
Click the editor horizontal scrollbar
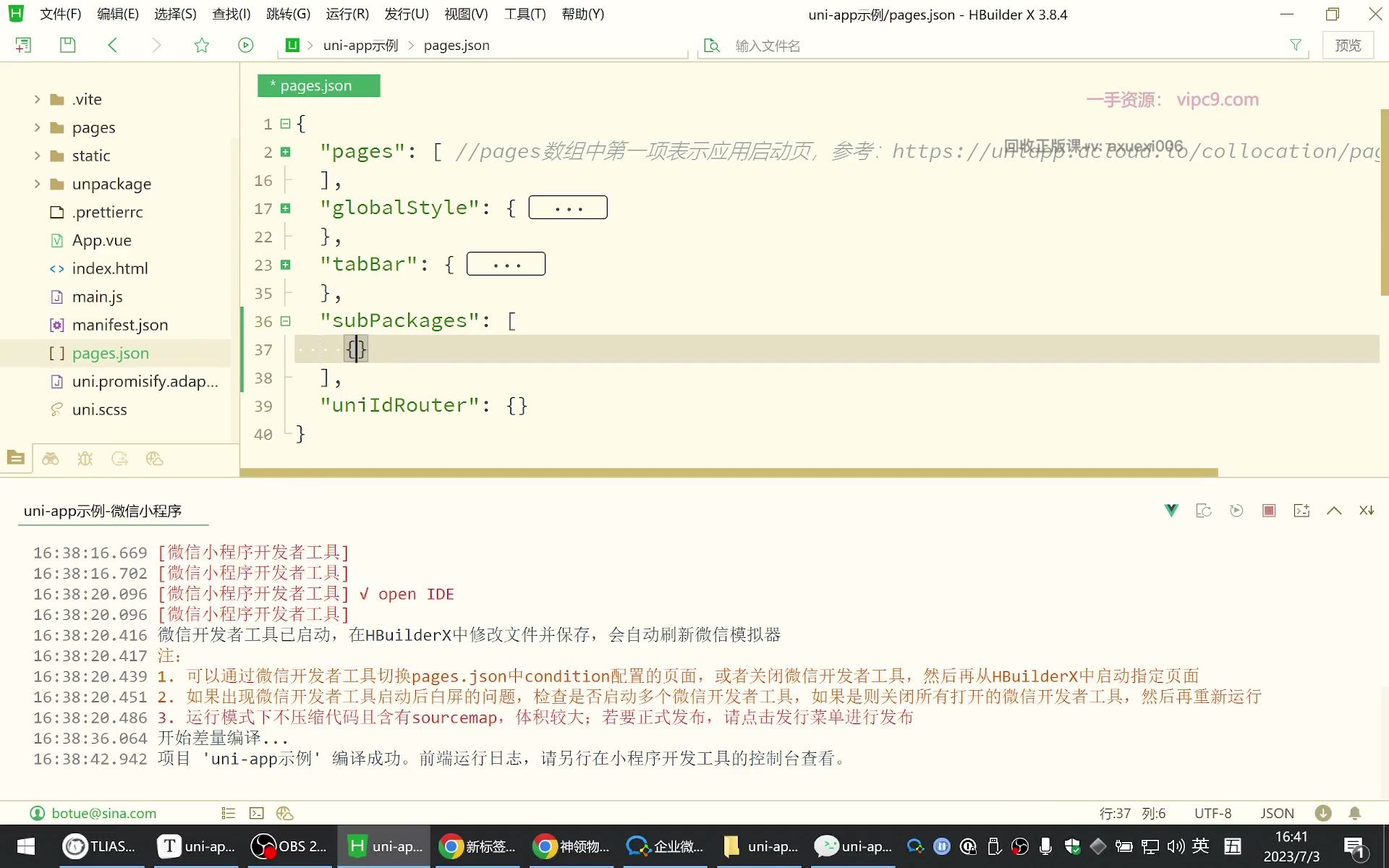729,472
